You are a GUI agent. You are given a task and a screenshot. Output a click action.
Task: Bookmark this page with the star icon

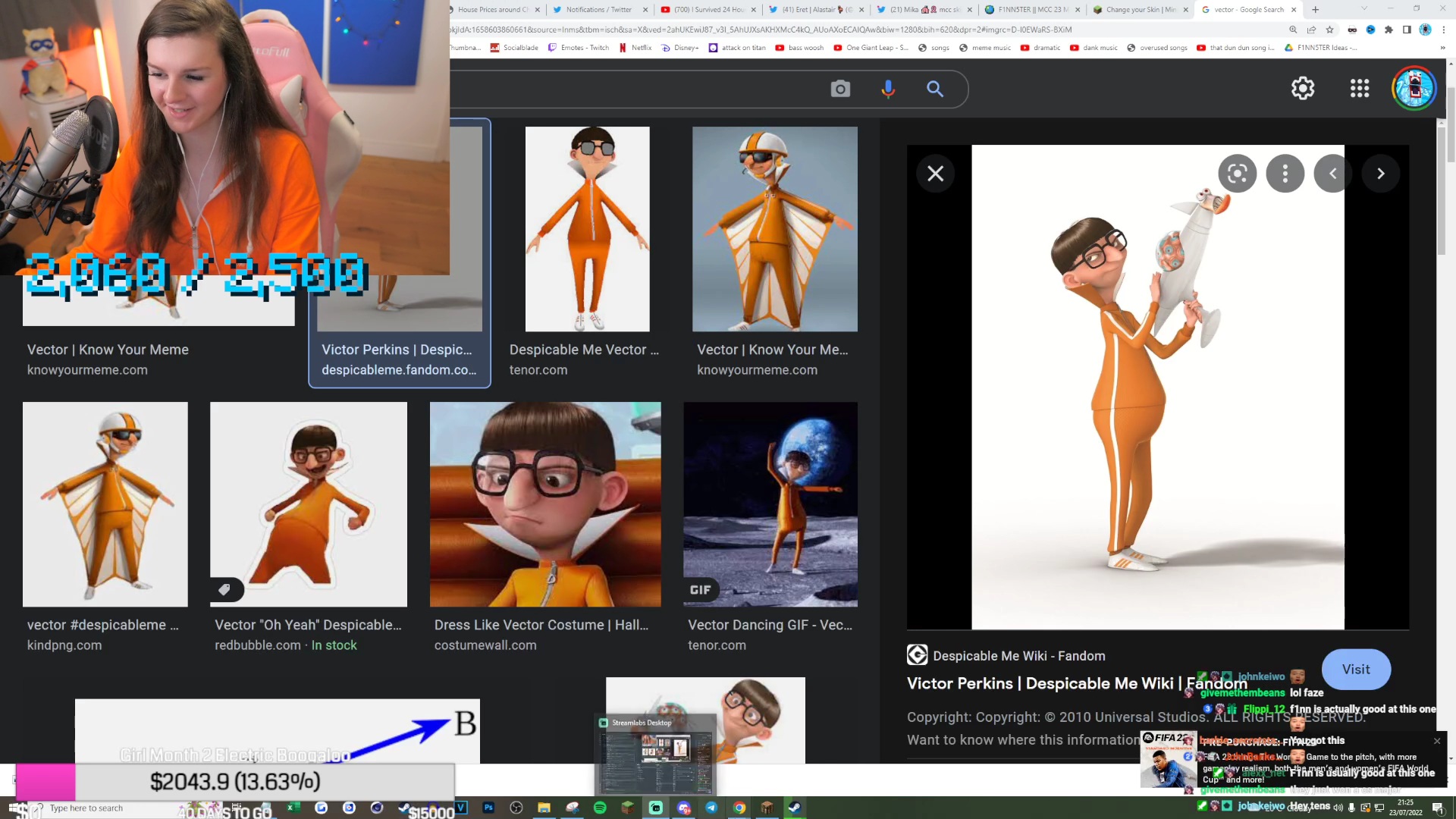point(1329,30)
